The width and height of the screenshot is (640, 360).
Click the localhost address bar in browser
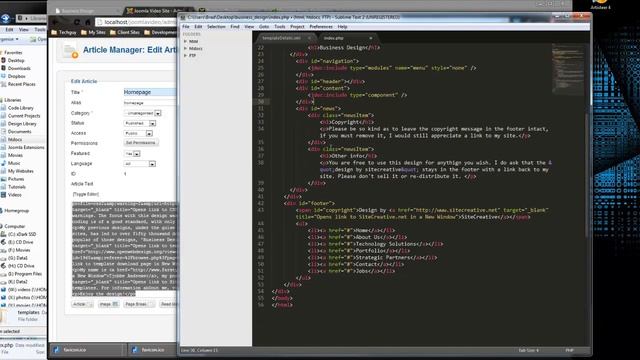coord(137,22)
